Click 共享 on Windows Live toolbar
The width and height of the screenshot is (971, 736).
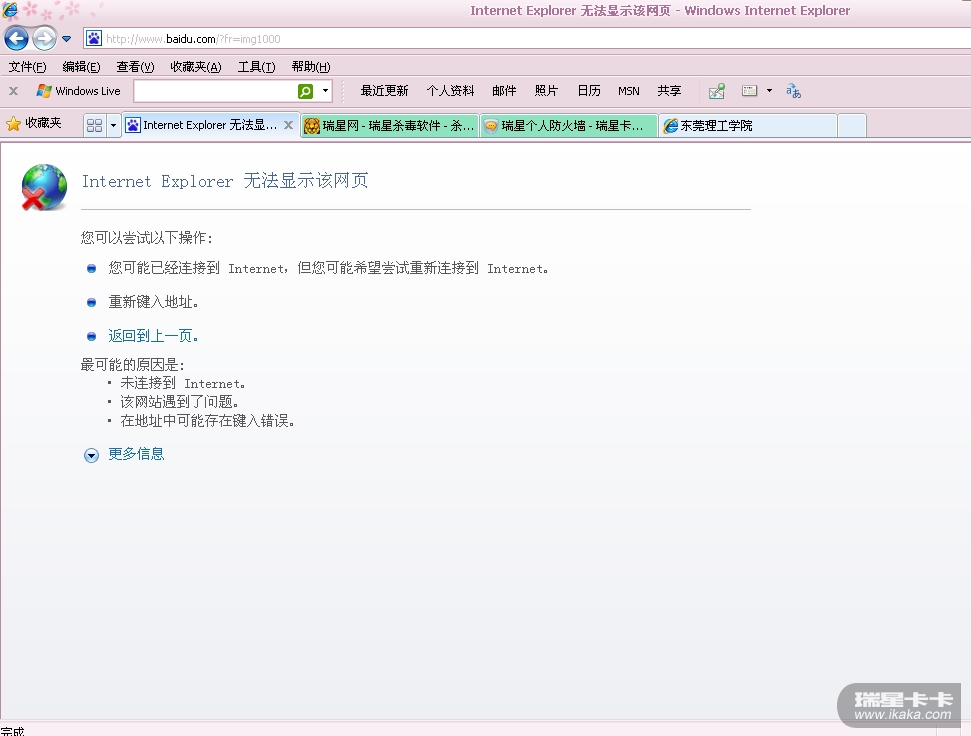click(669, 91)
